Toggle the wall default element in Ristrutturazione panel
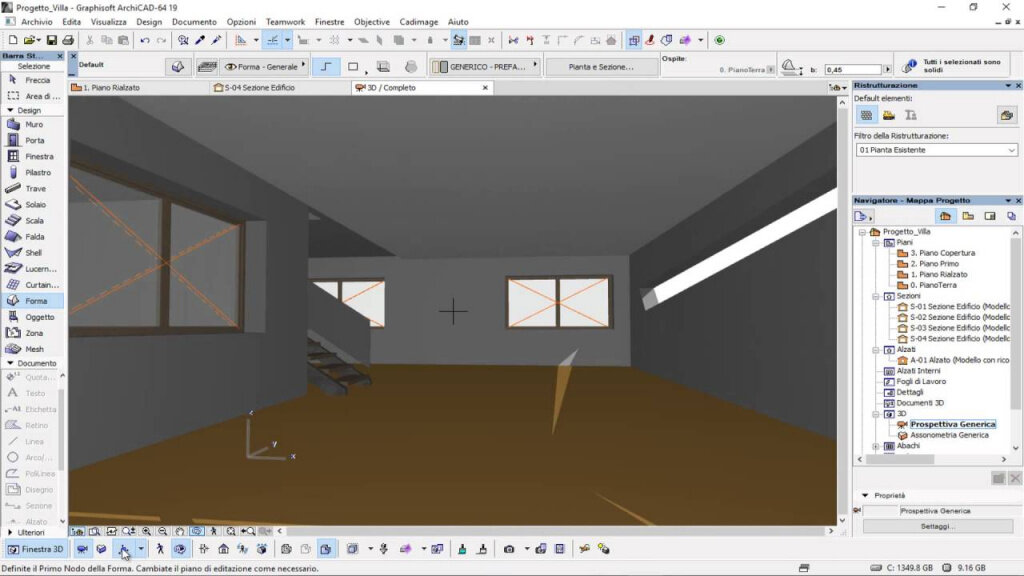The height and width of the screenshot is (576, 1024). coord(866,115)
